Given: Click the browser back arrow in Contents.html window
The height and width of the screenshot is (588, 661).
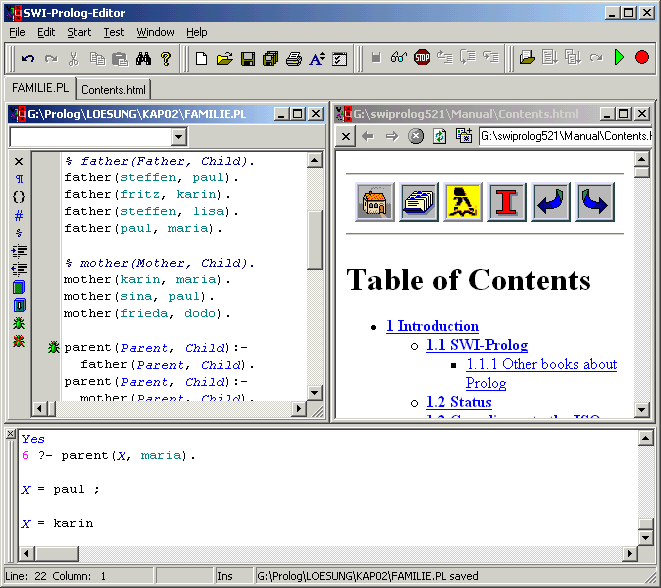Looking at the screenshot, I should 368,136.
